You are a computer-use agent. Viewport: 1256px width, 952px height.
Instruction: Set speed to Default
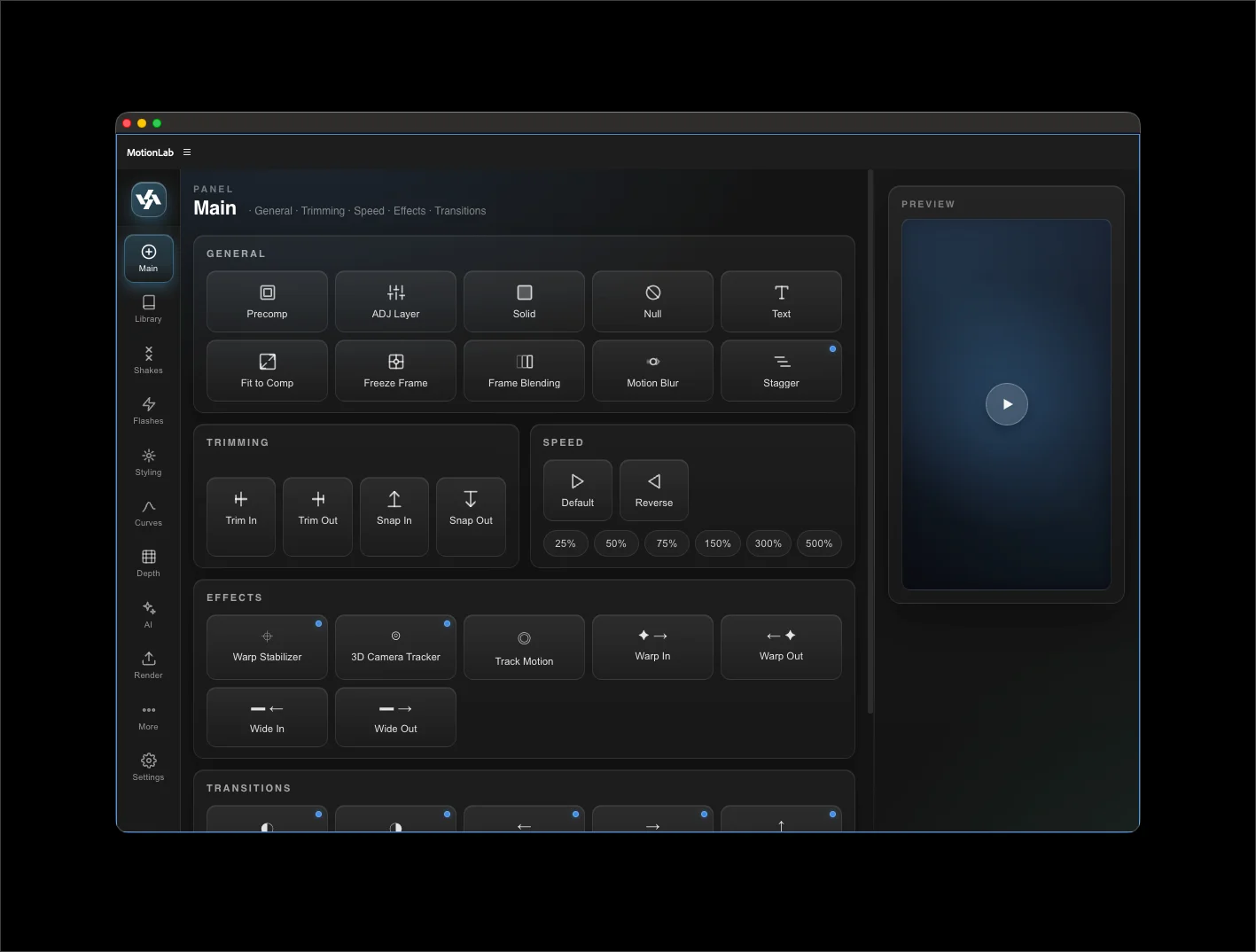point(577,490)
